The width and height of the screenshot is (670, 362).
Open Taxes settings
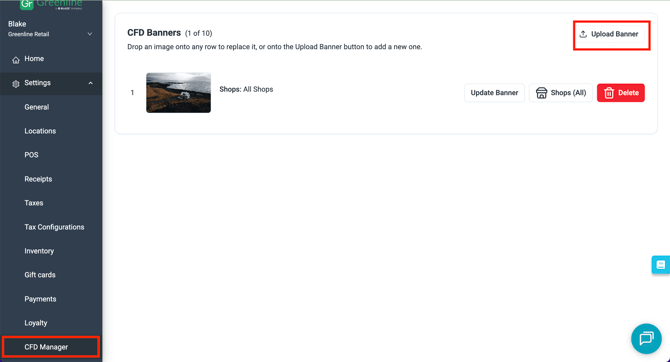pyautogui.click(x=34, y=203)
